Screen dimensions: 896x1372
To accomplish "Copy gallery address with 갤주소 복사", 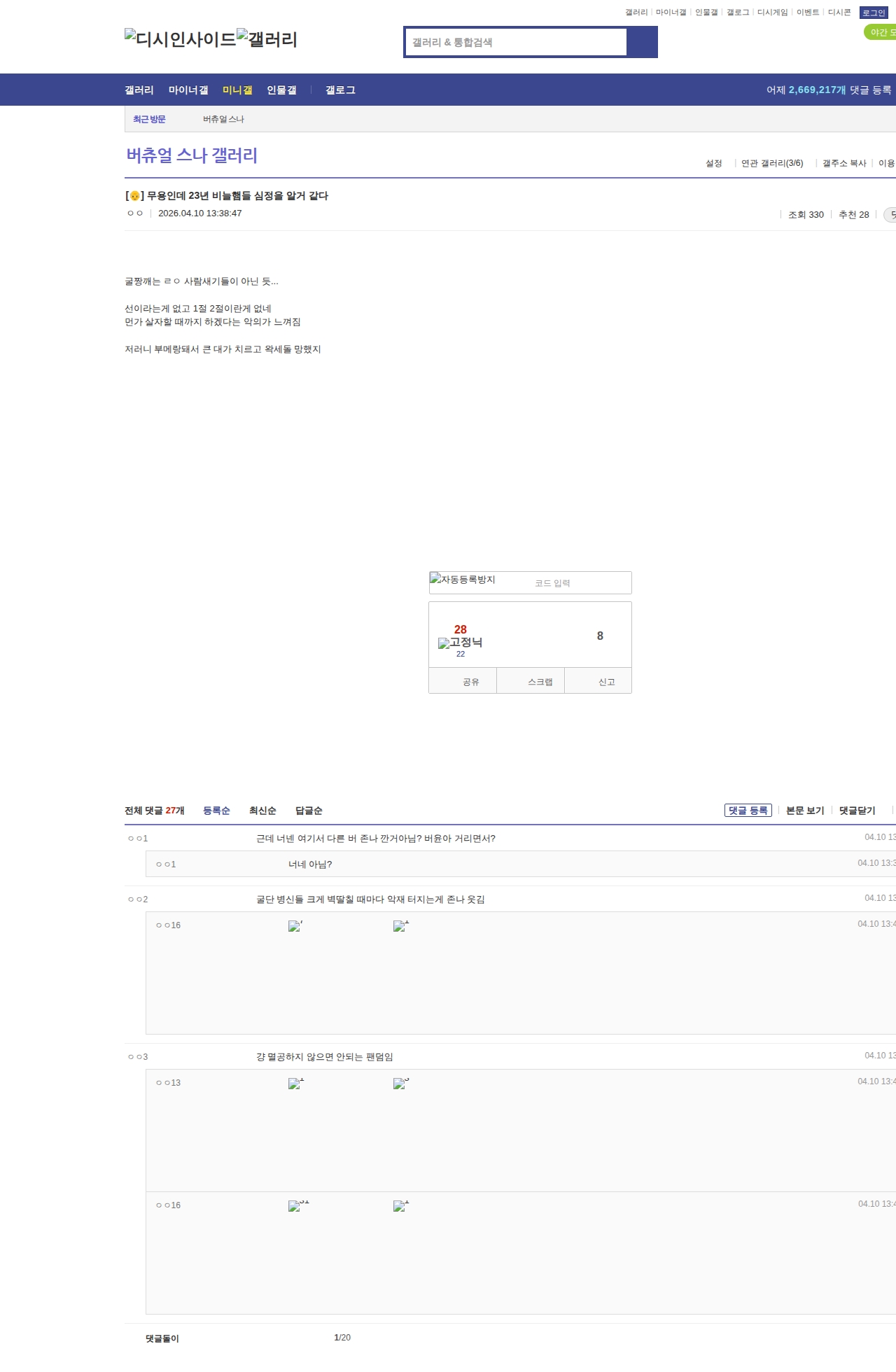I will click(844, 163).
